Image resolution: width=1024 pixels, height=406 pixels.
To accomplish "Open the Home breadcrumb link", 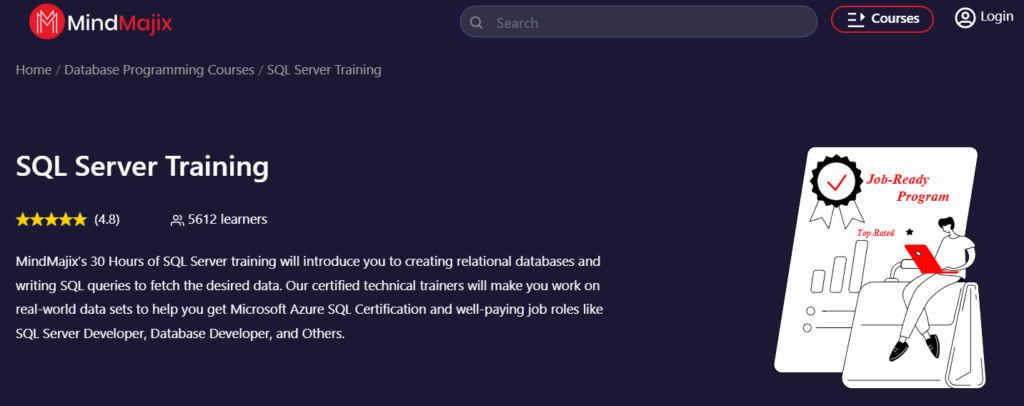I will [34, 70].
